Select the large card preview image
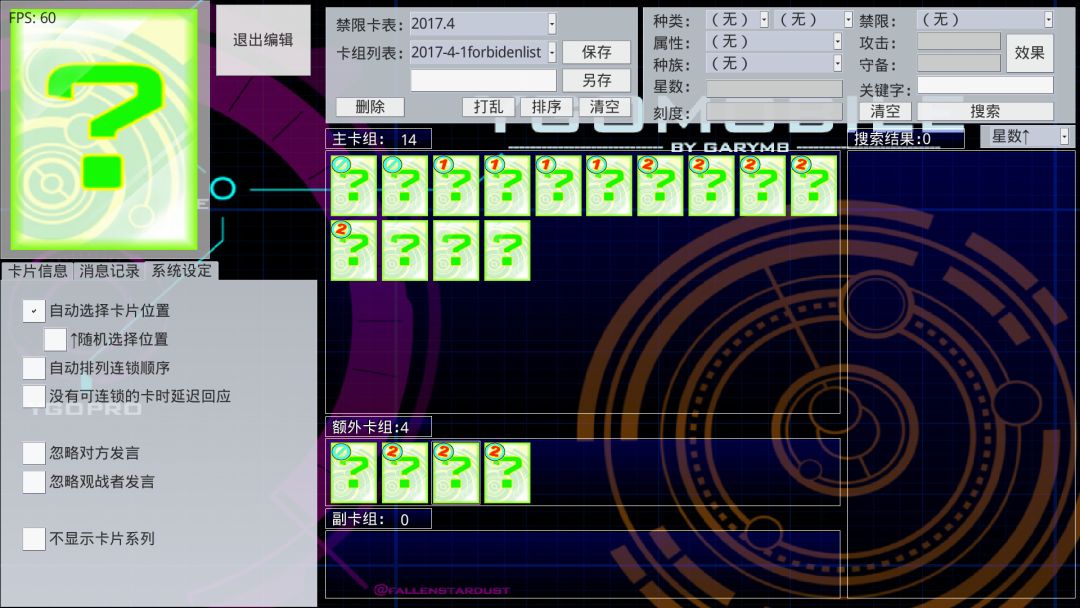The width and height of the screenshot is (1080, 608). pos(104,129)
